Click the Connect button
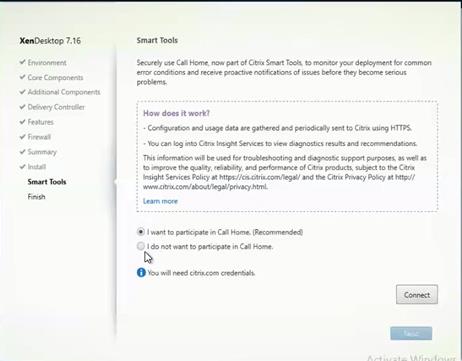 pos(417,295)
